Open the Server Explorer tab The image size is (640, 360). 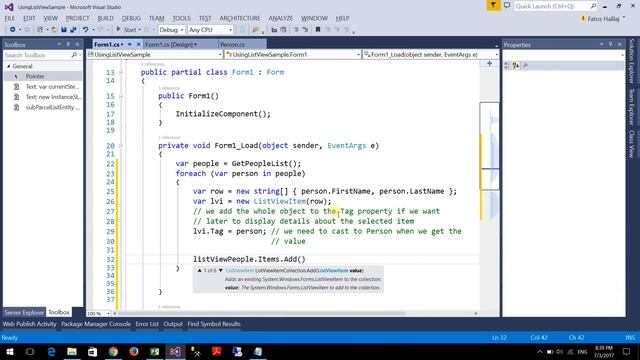pos(24,312)
